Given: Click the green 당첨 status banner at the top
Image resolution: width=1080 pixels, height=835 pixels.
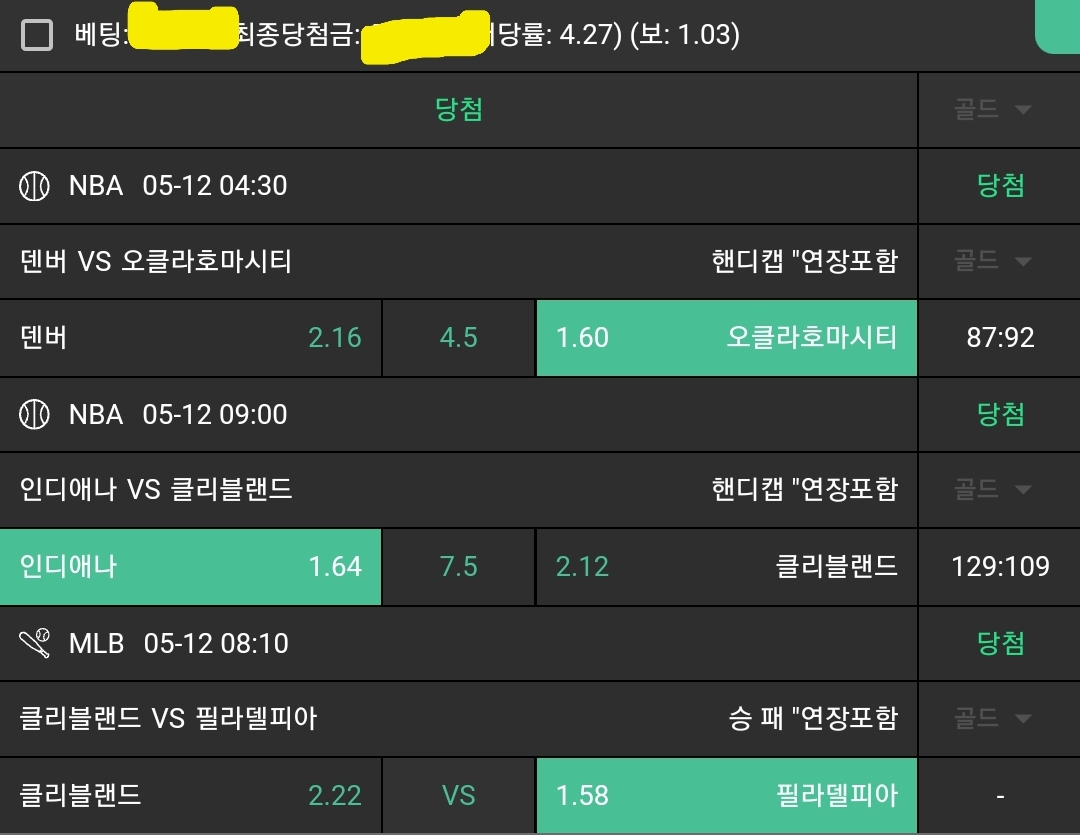Looking at the screenshot, I should point(459,110).
